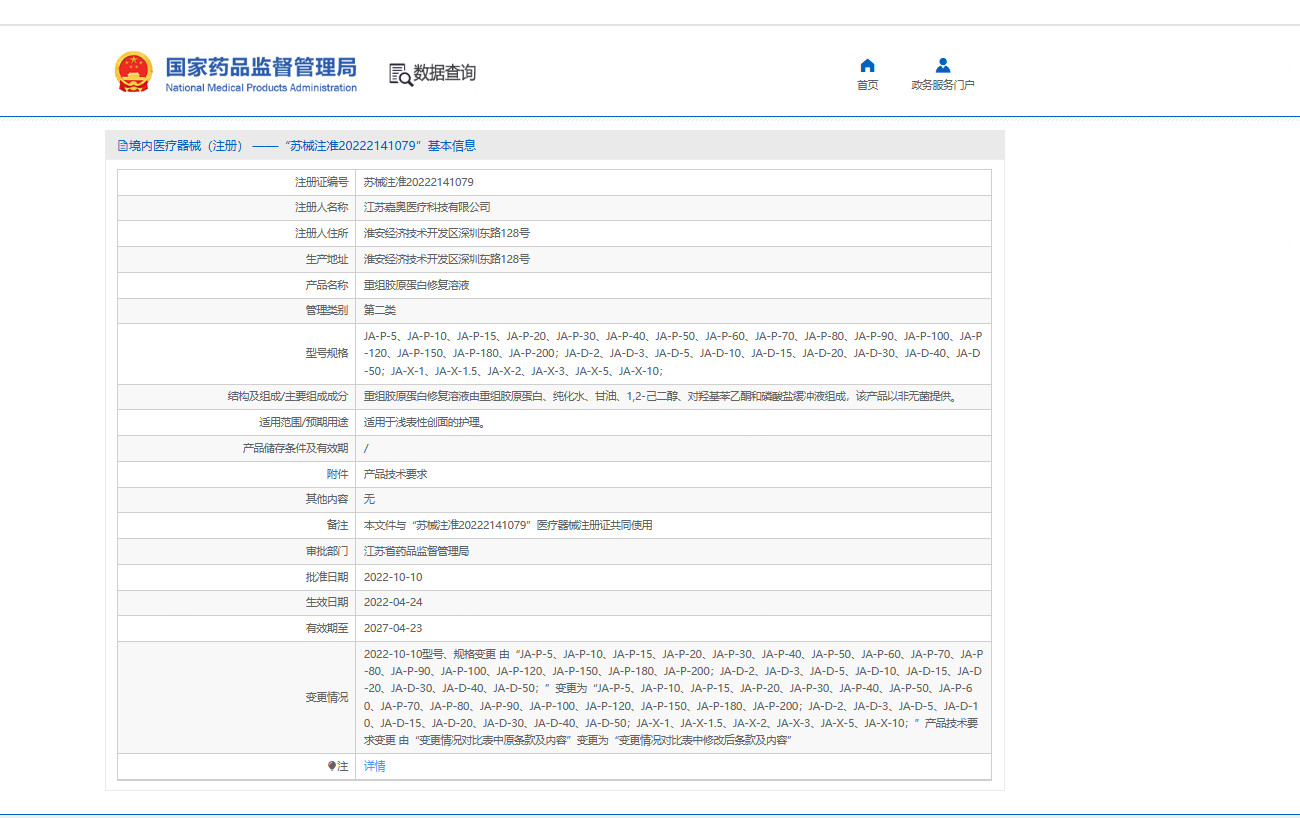
Task: Click approving authority 江苏省药品监督管理局
Action: (416, 551)
